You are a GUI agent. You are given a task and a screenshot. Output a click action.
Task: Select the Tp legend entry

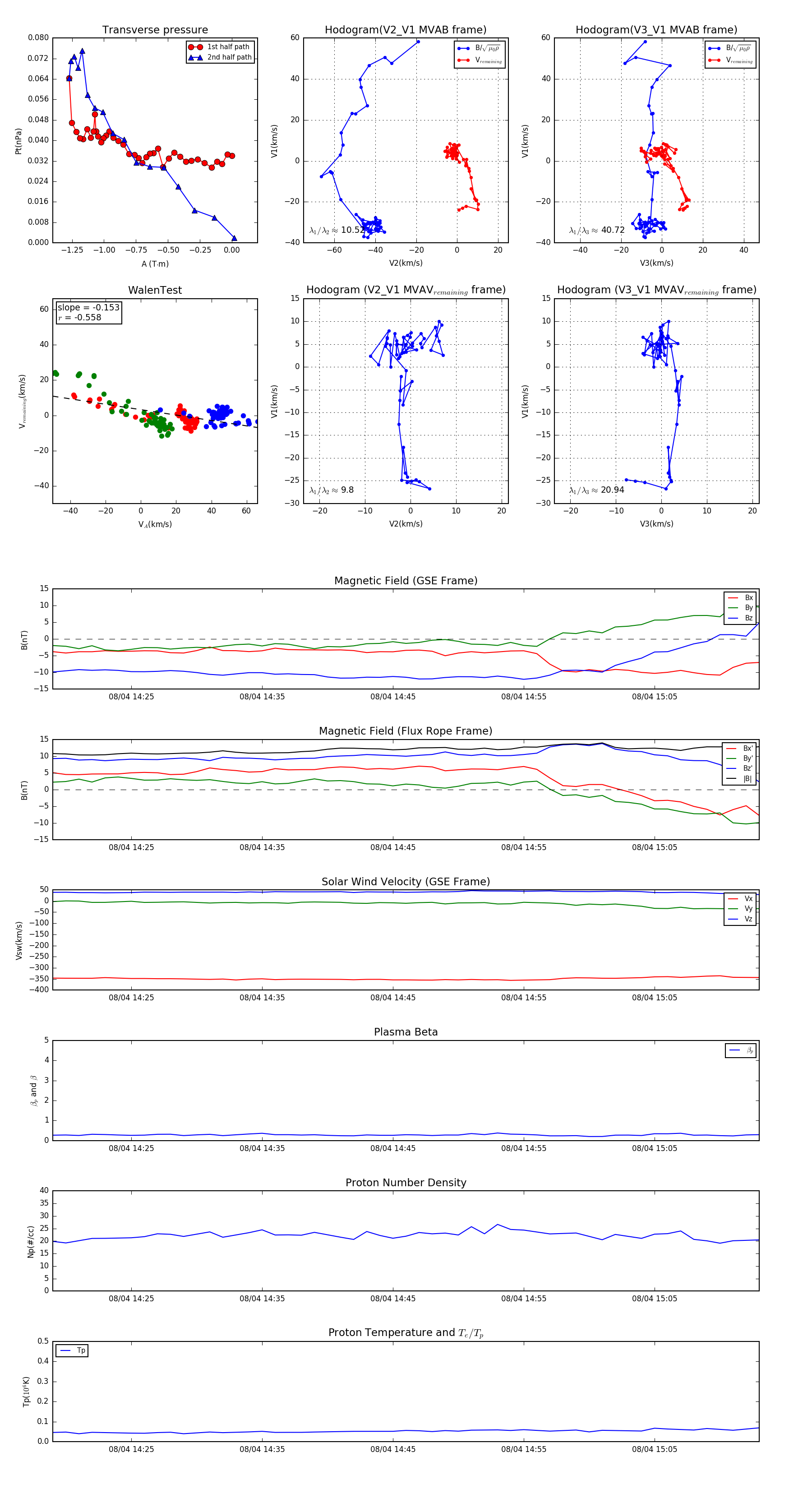coord(73,1351)
